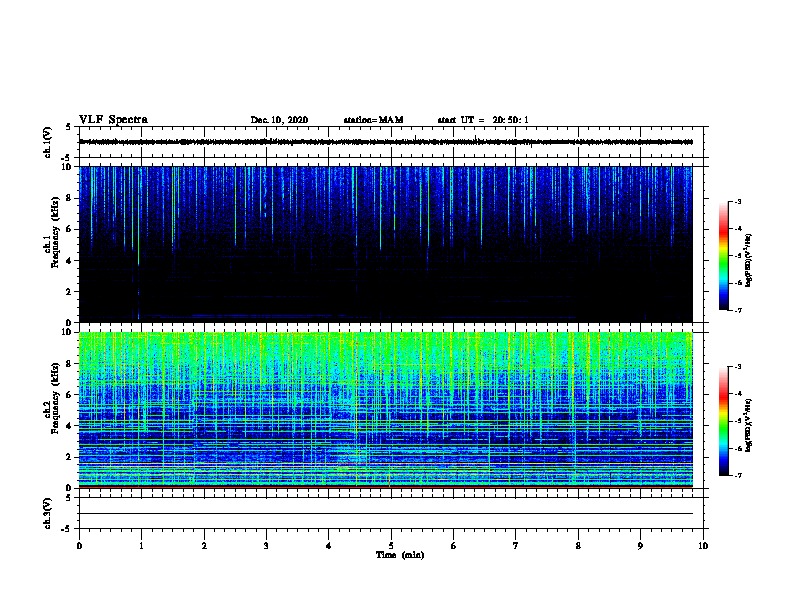
Task: Click the upper colorbar log(PSD) unit label
Action: [748, 261]
